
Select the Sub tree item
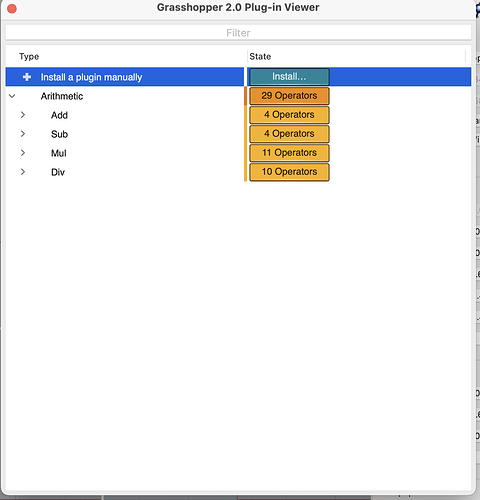point(59,134)
